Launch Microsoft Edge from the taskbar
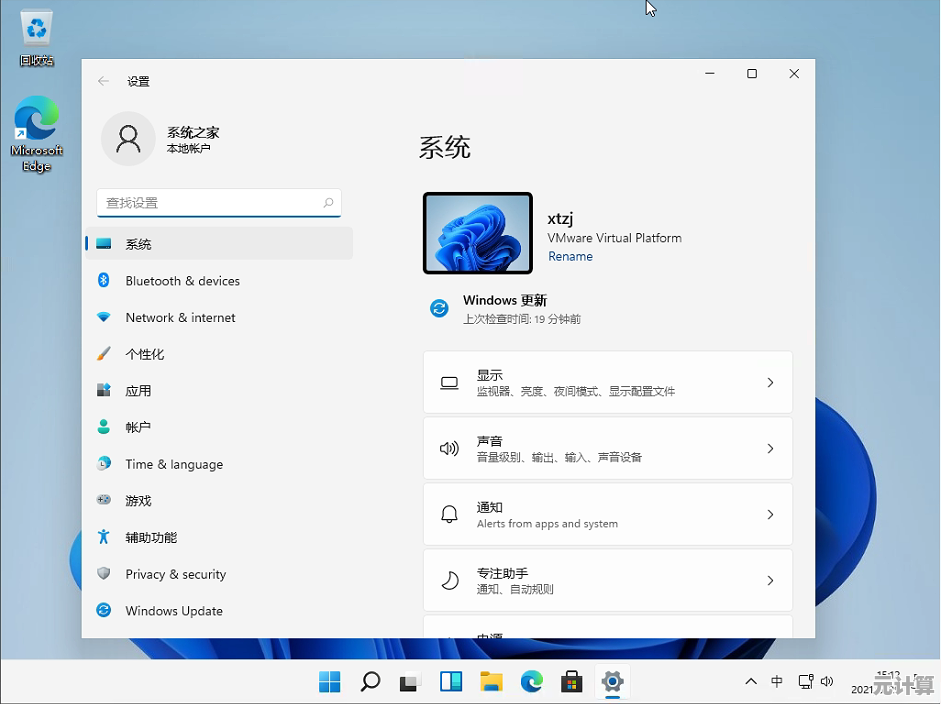This screenshot has height=704, width=941. pos(531,681)
